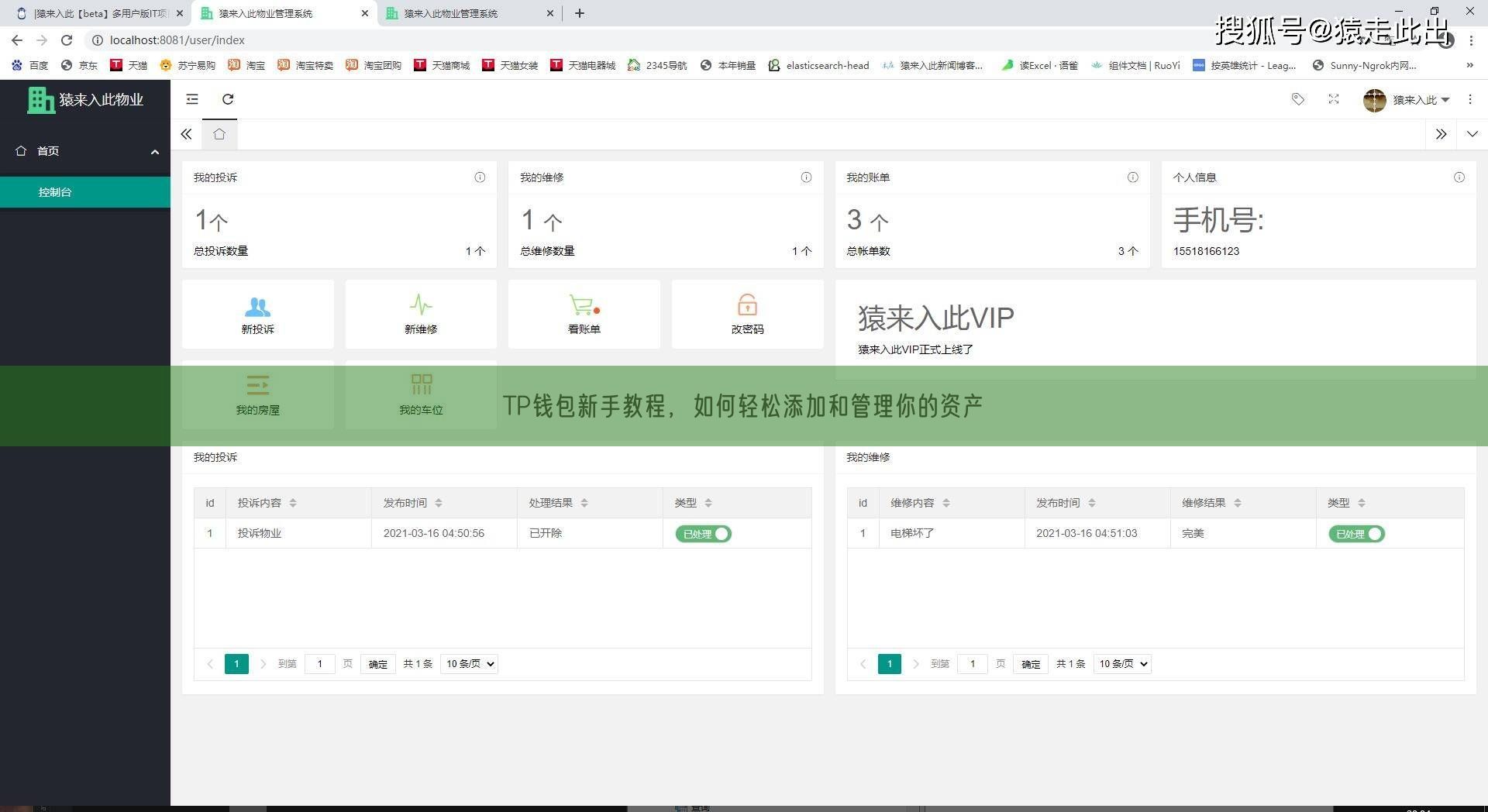The height and width of the screenshot is (812, 1488).
Task: Click next page arrow in repairs table
Action: (x=916, y=664)
